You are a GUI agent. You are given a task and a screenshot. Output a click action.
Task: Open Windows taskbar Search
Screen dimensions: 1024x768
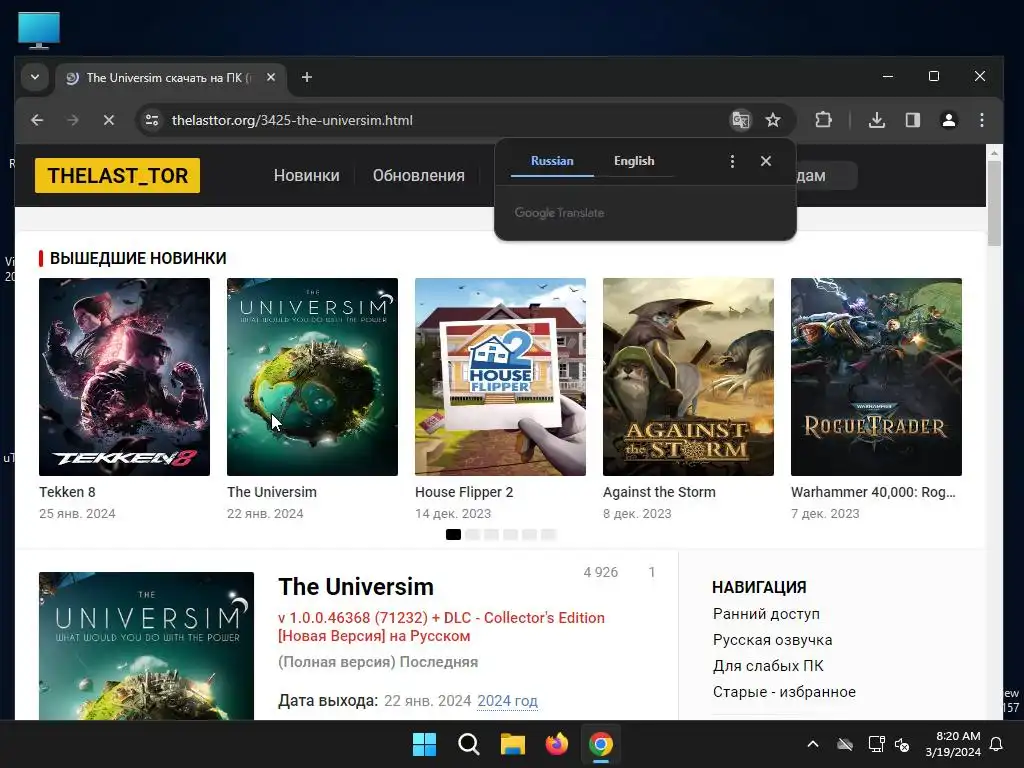coord(468,744)
